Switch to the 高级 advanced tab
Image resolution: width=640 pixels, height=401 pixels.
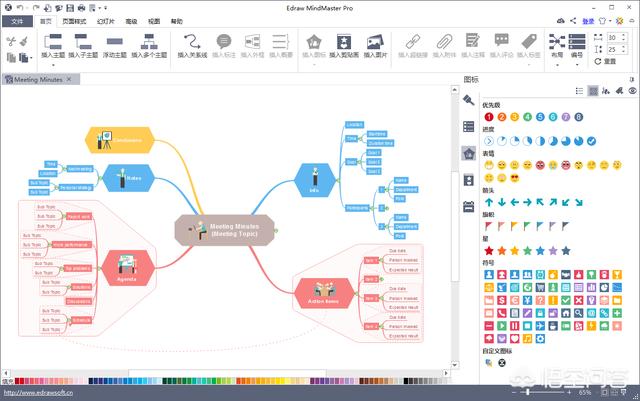click(x=131, y=21)
